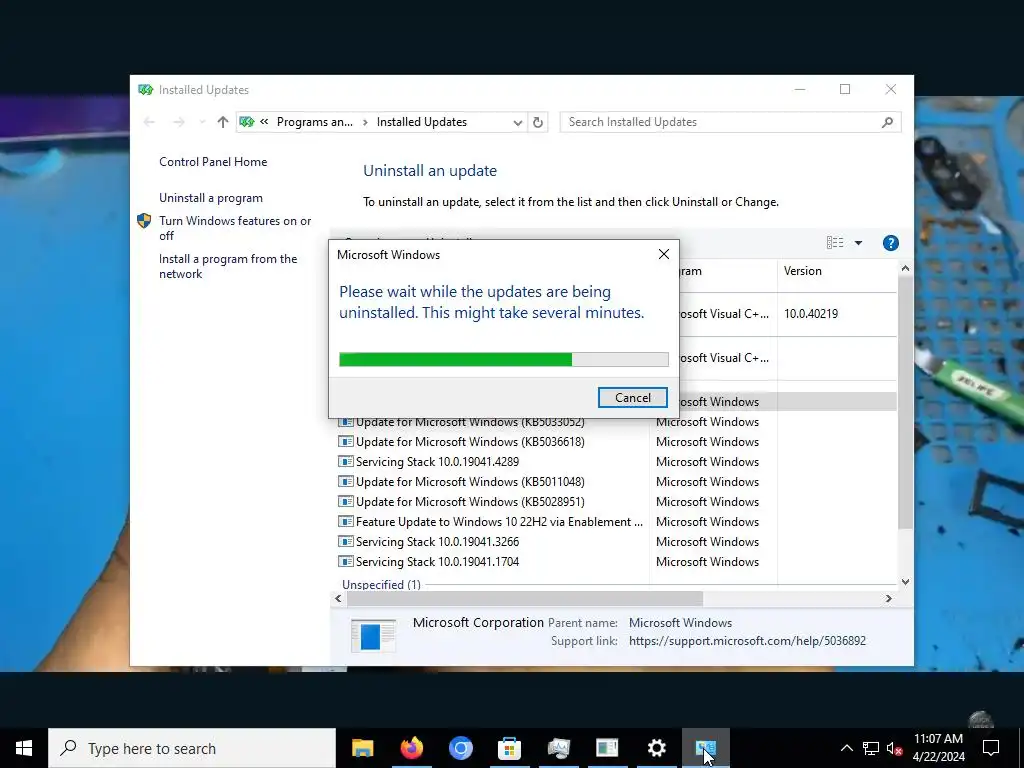1024x768 pixels.
Task: Click the vertical scrollbar thumb
Action: (x=904, y=402)
